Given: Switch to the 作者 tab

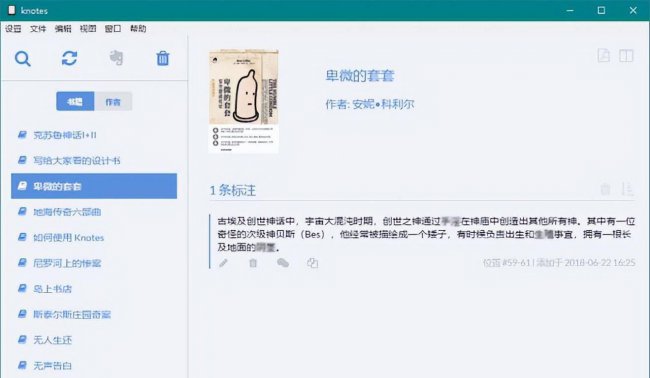Looking at the screenshot, I should pyautogui.click(x=113, y=102).
